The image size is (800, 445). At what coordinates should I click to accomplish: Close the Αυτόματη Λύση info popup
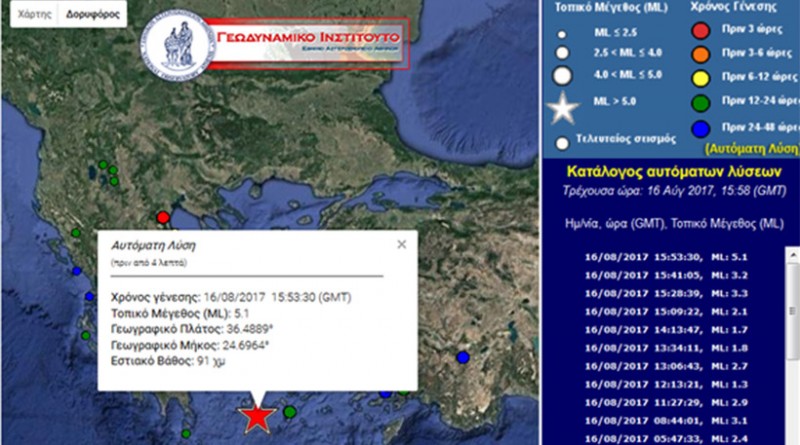(x=402, y=243)
